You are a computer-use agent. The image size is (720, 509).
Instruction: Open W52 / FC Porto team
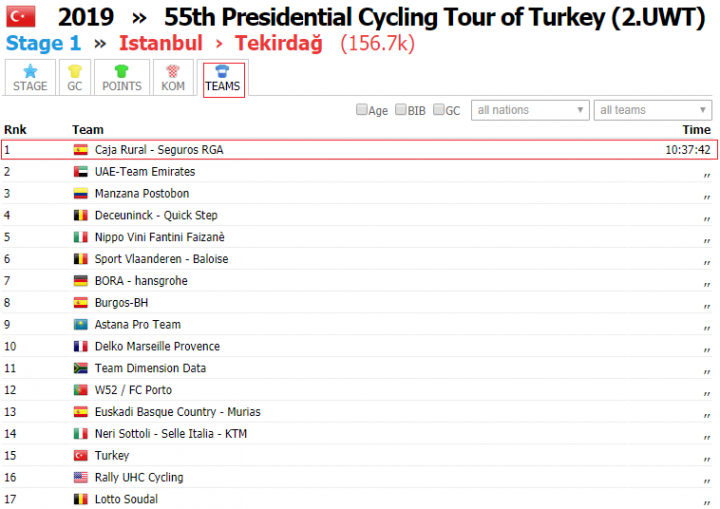click(133, 390)
